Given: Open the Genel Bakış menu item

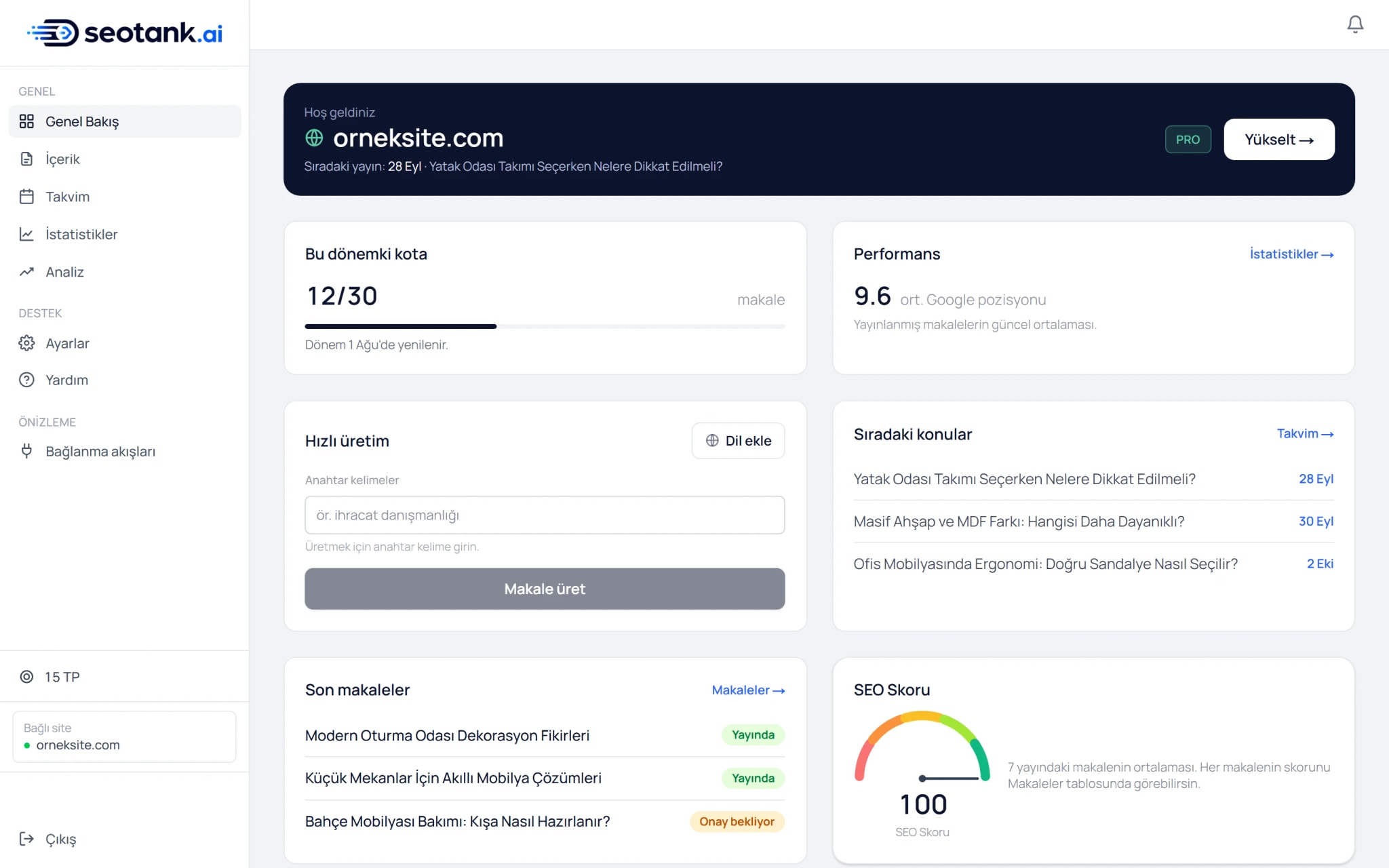Looking at the screenshot, I should click(125, 121).
